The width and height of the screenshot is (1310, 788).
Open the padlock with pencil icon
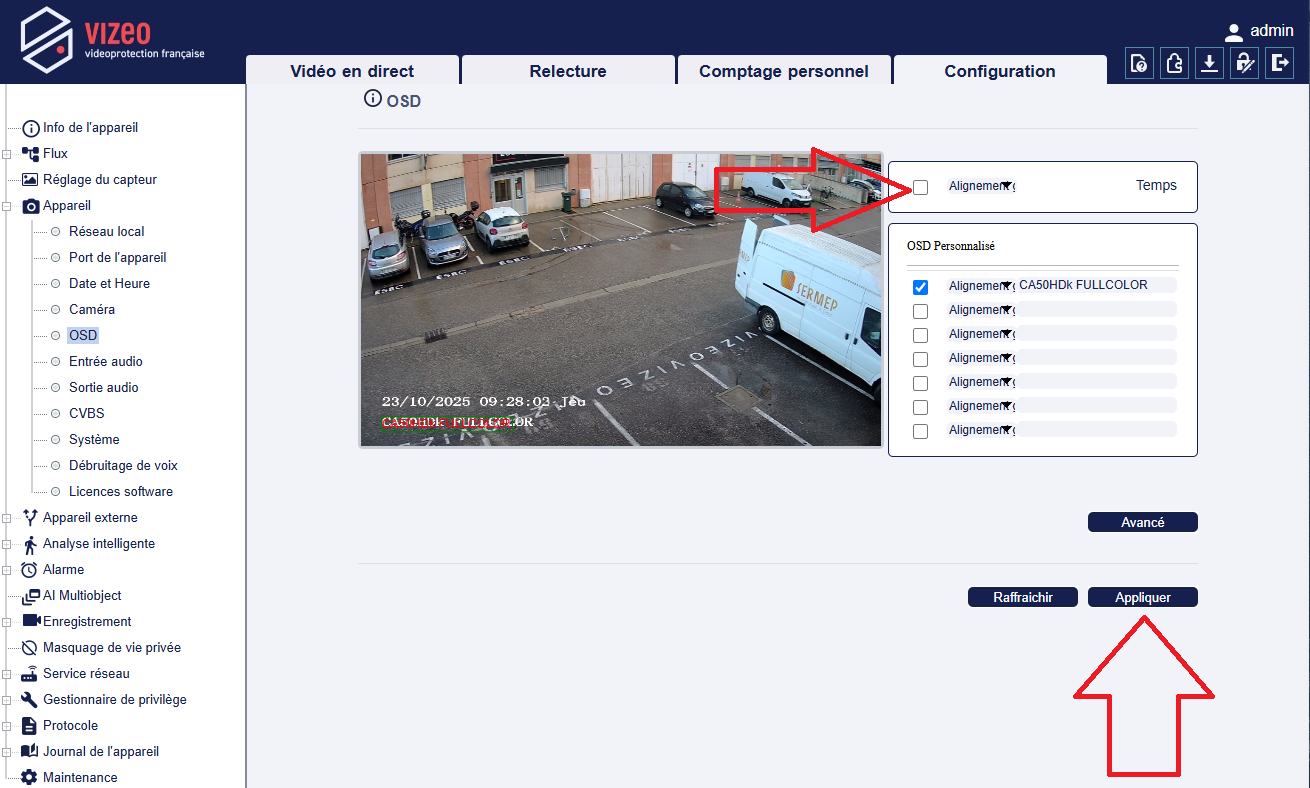point(1244,63)
